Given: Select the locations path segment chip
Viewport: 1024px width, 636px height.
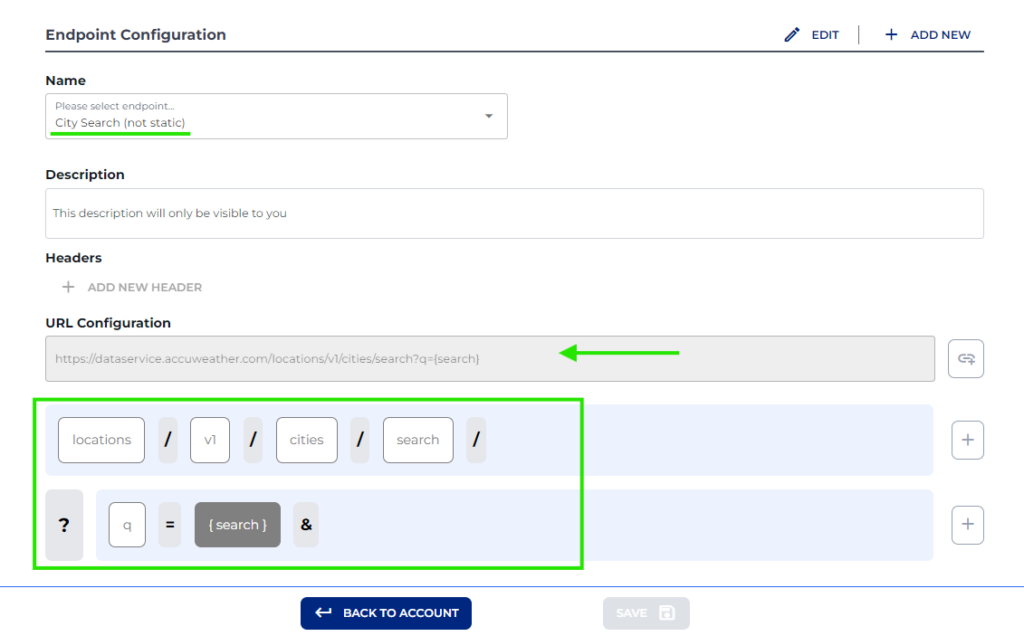Looking at the screenshot, I should (101, 440).
